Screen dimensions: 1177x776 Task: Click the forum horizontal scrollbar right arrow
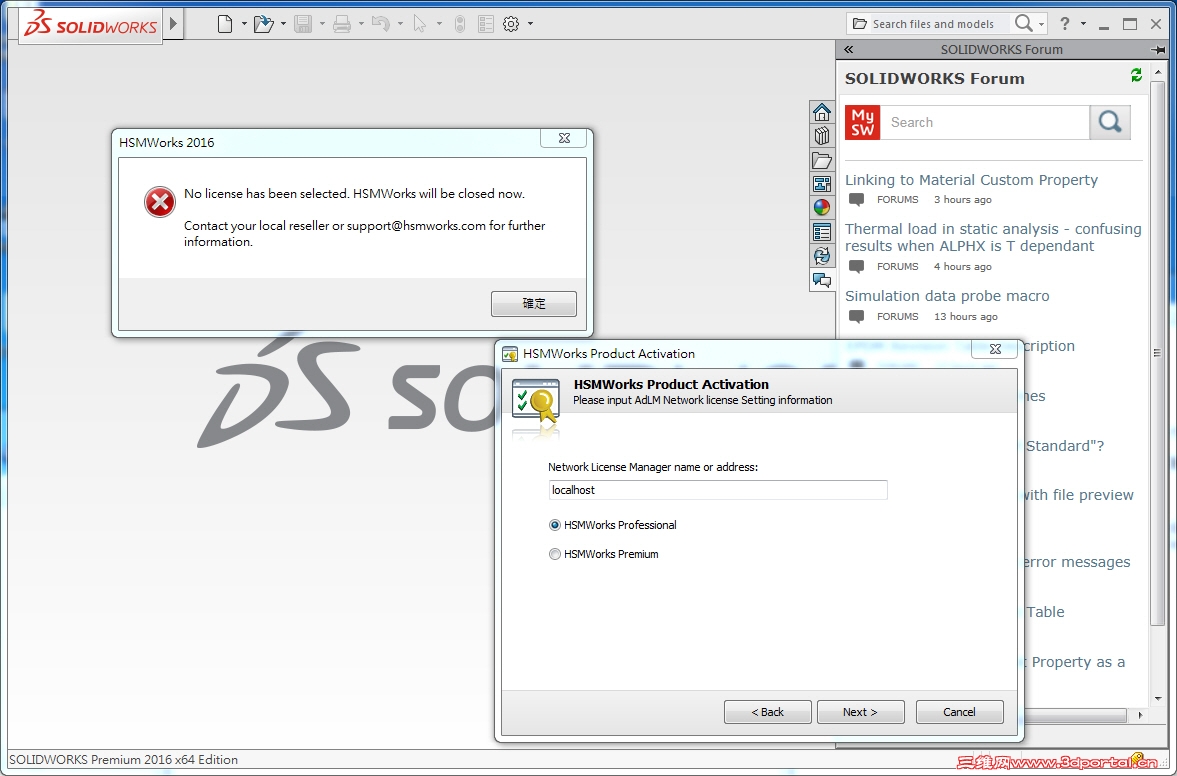tap(1140, 715)
